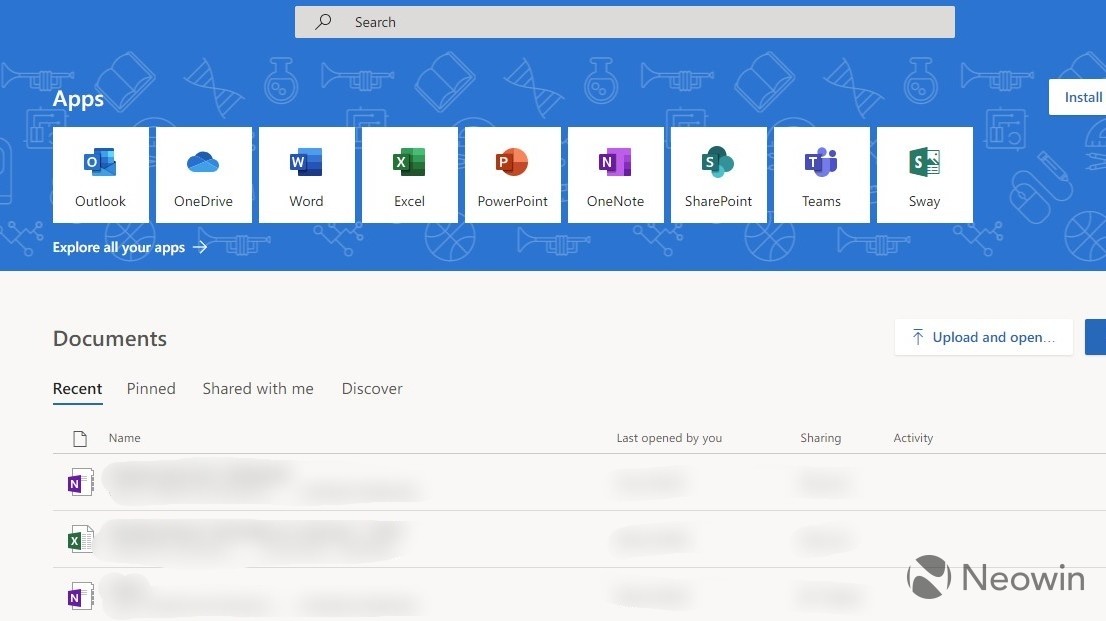Image resolution: width=1106 pixels, height=621 pixels.
Task: Follow the Explore all your apps link
Action: [x=120, y=247]
